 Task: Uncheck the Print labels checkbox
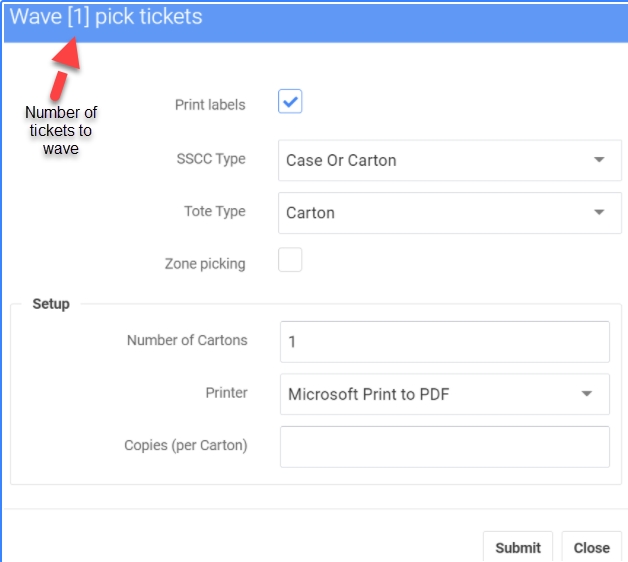(290, 102)
